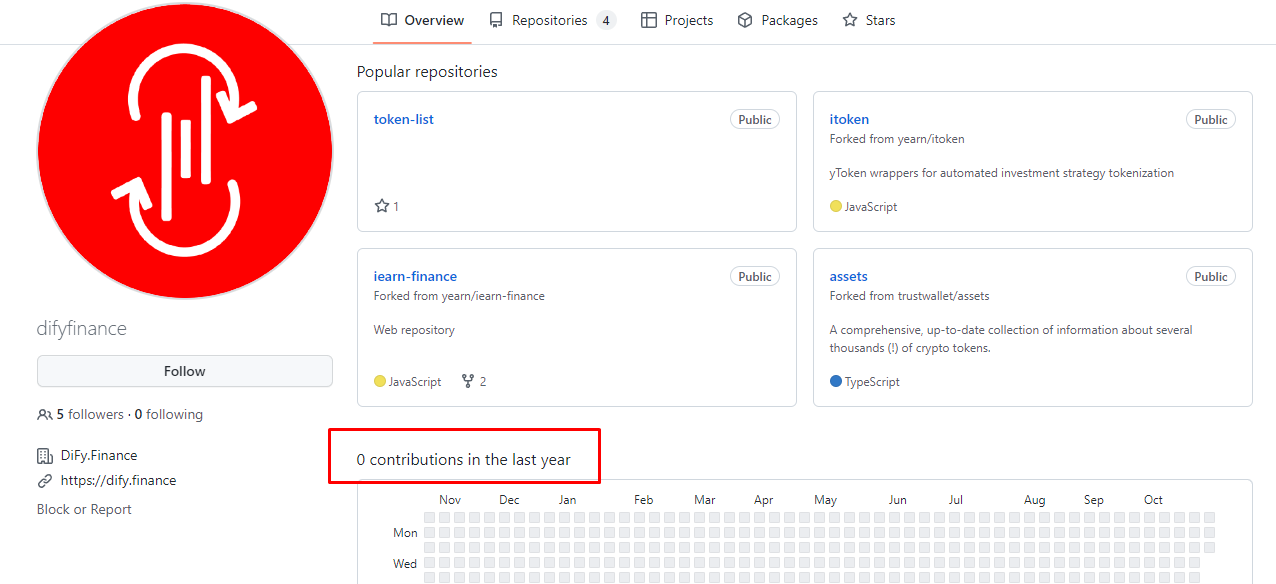Open the Overview tab
1276x584 pixels.
tap(422, 20)
